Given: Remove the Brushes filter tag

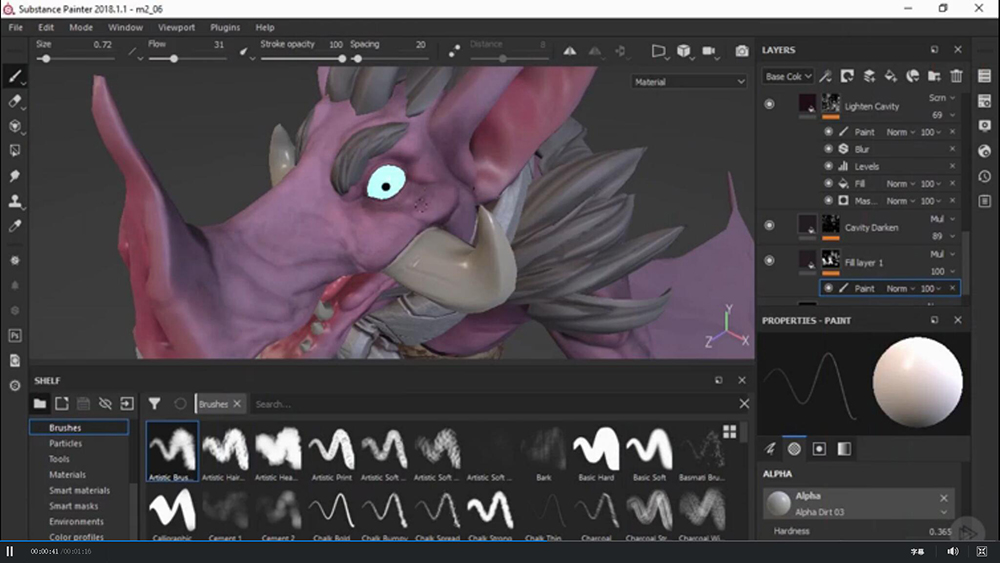Looking at the screenshot, I should [x=237, y=404].
